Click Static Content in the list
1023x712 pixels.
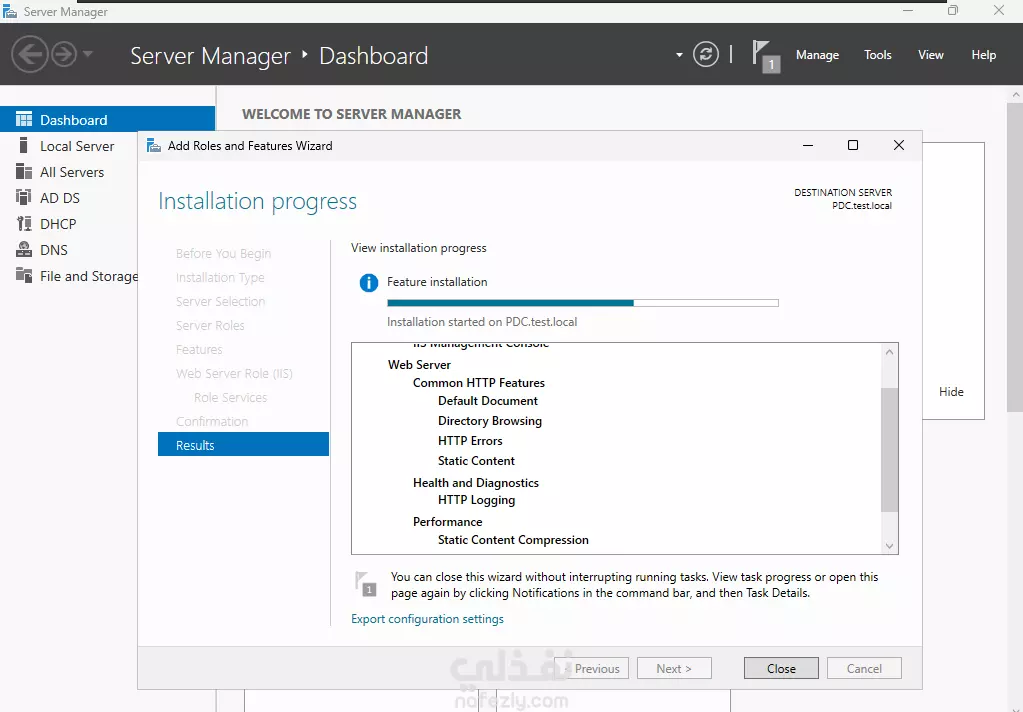click(476, 460)
